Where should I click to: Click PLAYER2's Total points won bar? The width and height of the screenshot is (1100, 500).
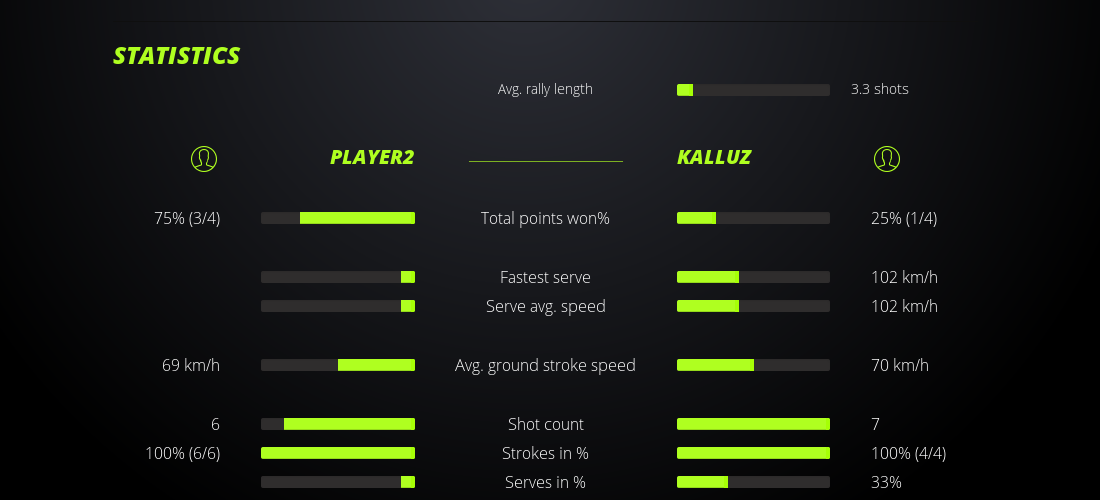pyautogui.click(x=338, y=218)
